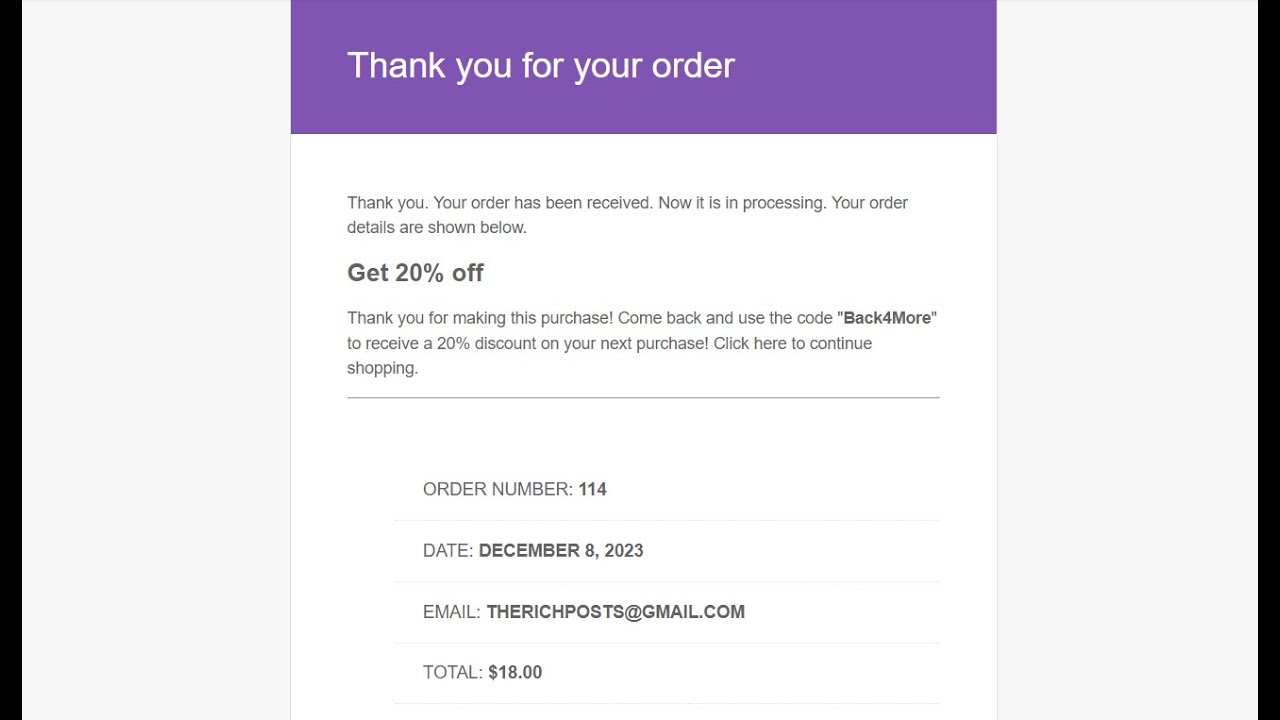Click the word "shopping." ending the promo paragraph
Viewport: 1280px width, 720px height.
tap(382, 368)
